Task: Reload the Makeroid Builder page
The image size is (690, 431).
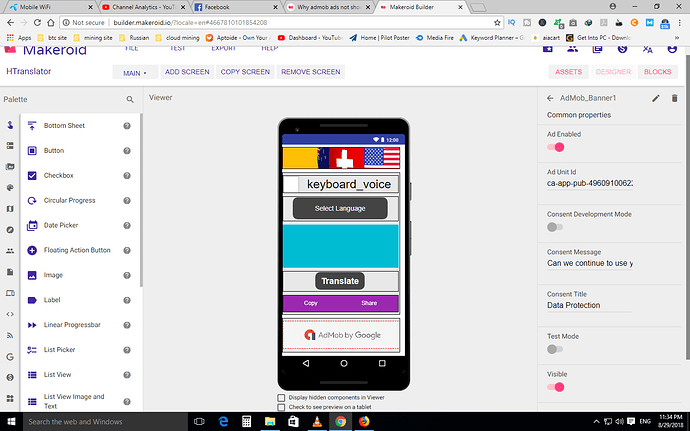Action: [x=37, y=22]
